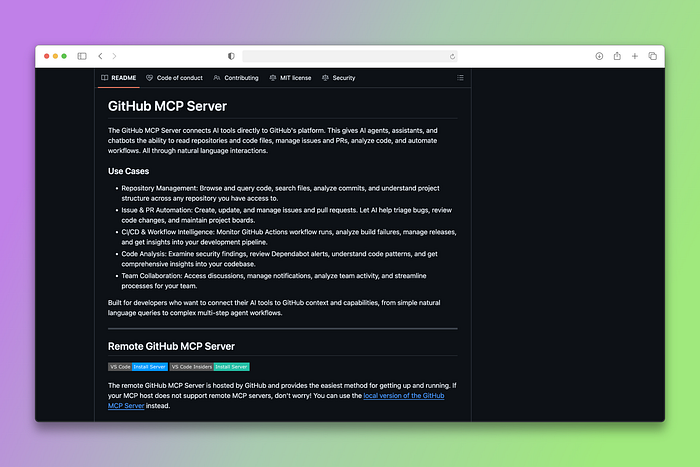
Task: Click the GitHub MCP Server heading
Action: (167, 106)
